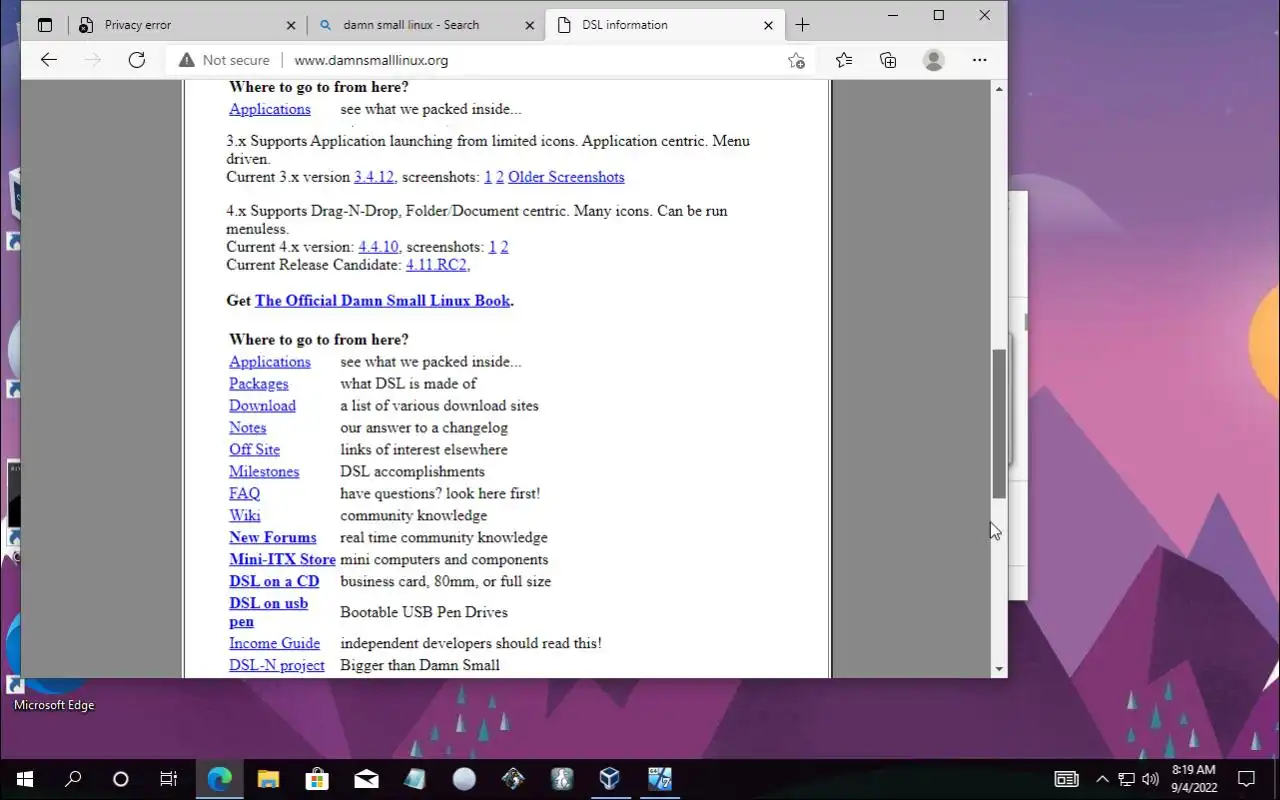Open the DSL on a CD link
Screen dimensions: 1280x800
click(274, 582)
